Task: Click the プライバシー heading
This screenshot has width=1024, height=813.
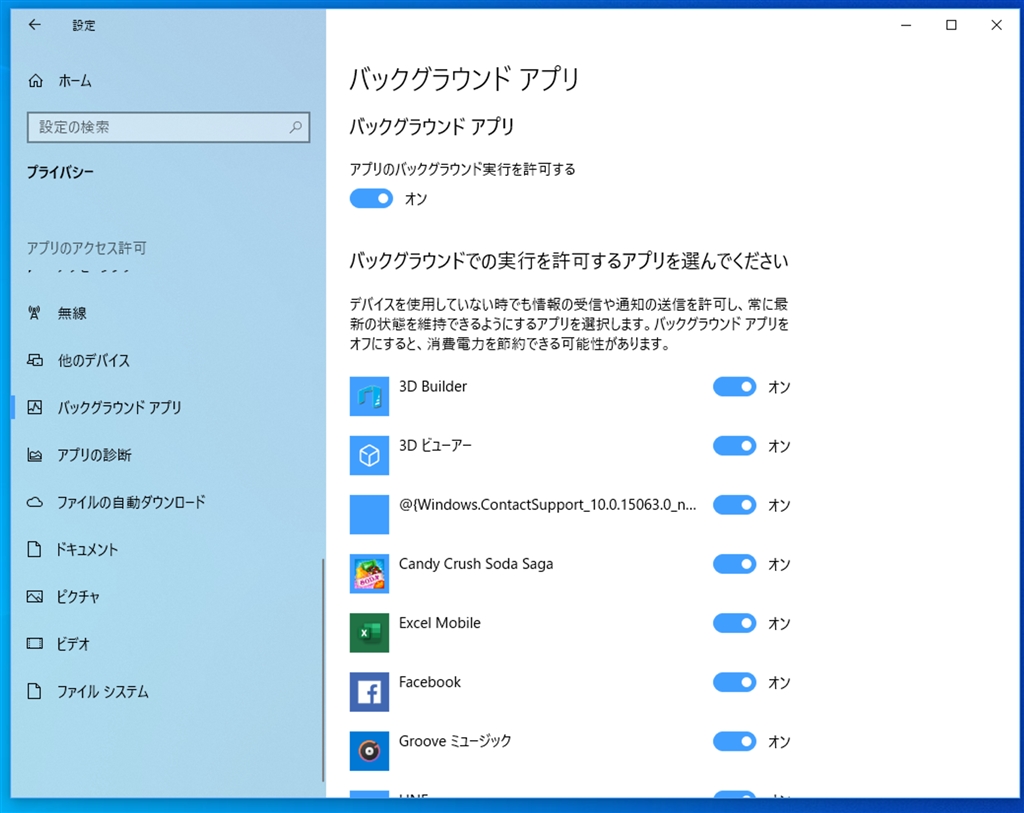Action: pyautogui.click(x=60, y=172)
